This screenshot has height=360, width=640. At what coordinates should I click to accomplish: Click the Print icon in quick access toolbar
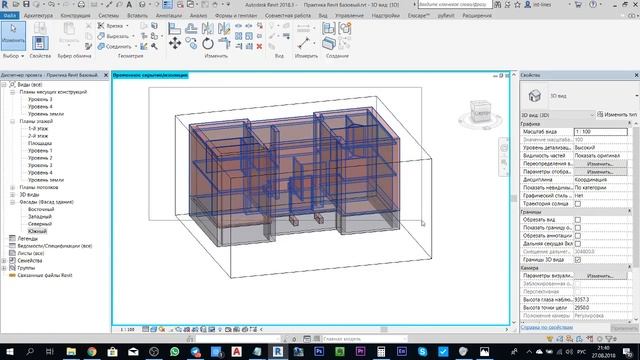81,4
